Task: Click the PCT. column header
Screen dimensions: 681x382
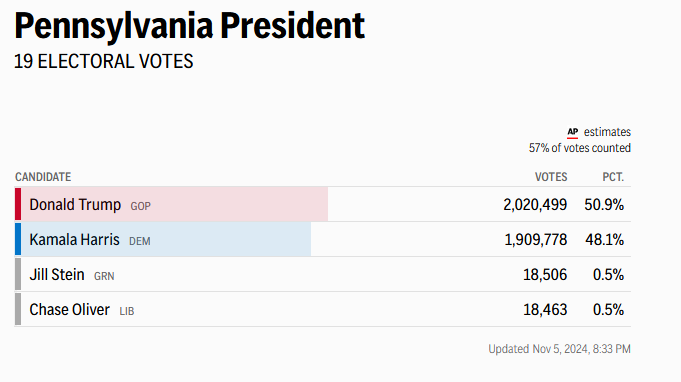Action: (613, 177)
